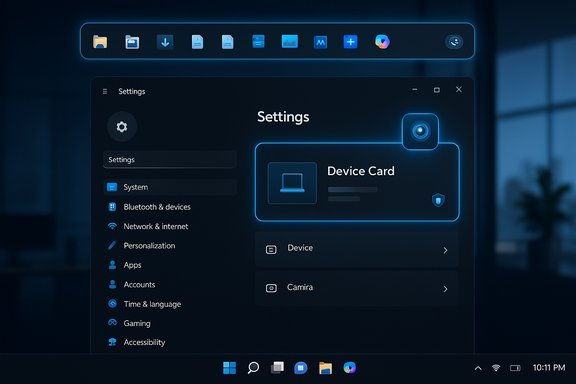The image size is (576, 384).
Task: Launch the Copilot icon in top dock
Action: [x=382, y=42]
